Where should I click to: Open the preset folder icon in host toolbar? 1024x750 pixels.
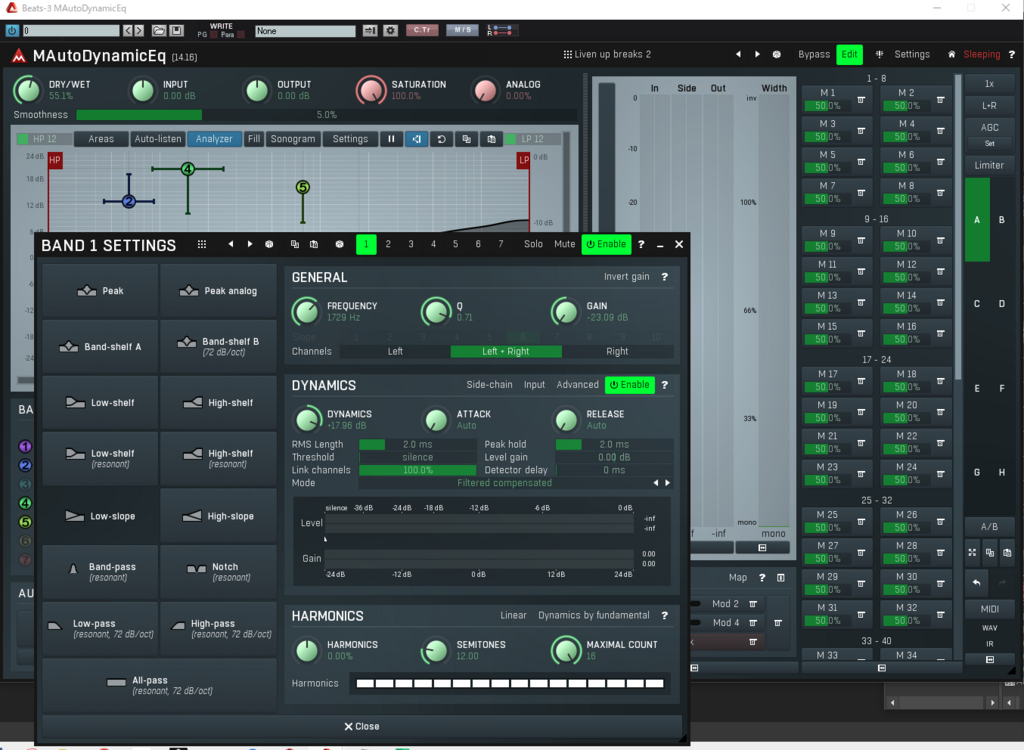pos(159,31)
